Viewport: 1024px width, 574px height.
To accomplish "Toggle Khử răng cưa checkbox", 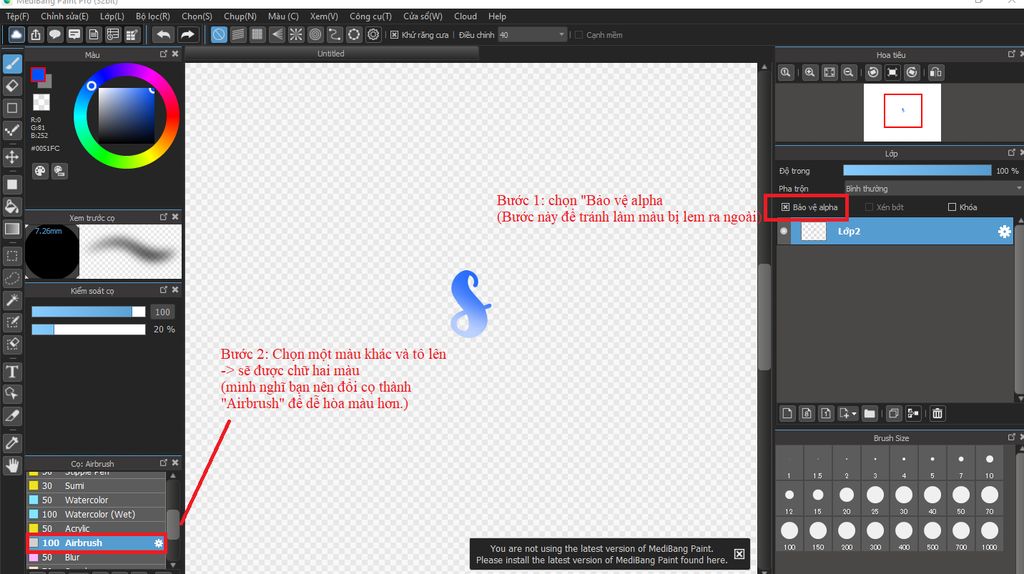I will click(394, 35).
